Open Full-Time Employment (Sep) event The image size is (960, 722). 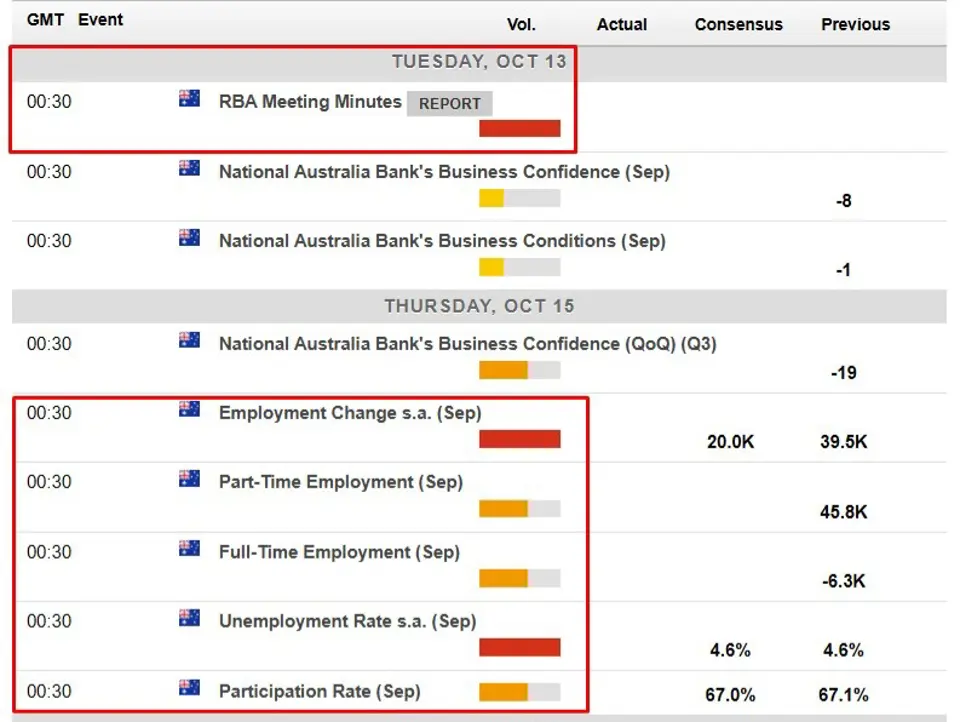point(339,552)
